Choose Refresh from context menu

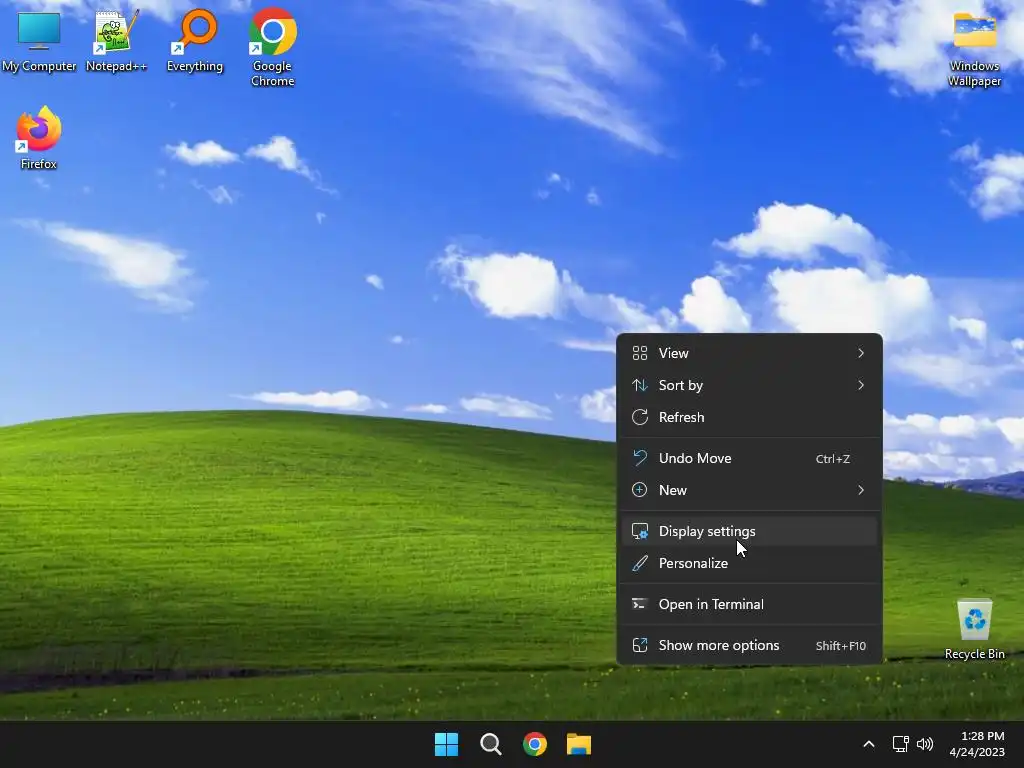[749, 417]
